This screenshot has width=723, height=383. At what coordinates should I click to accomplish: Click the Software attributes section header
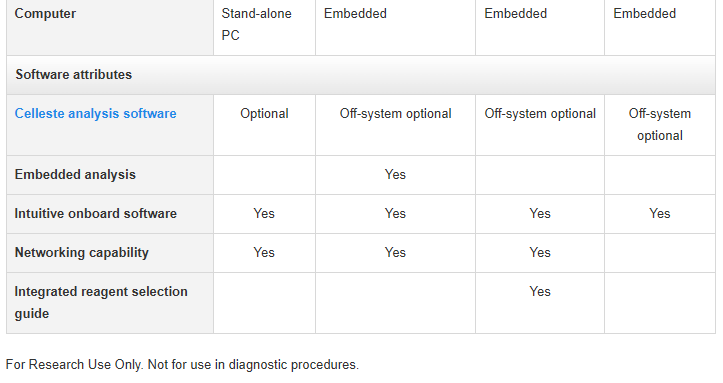74,75
